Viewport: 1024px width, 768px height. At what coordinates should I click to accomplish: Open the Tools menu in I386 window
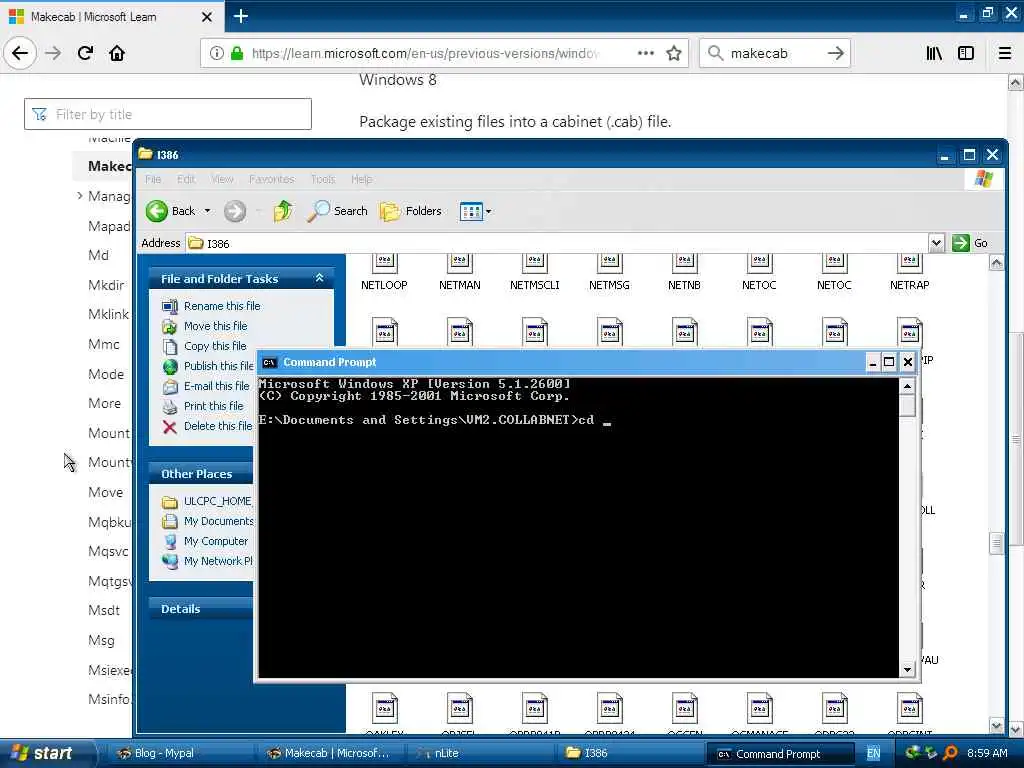coord(323,179)
